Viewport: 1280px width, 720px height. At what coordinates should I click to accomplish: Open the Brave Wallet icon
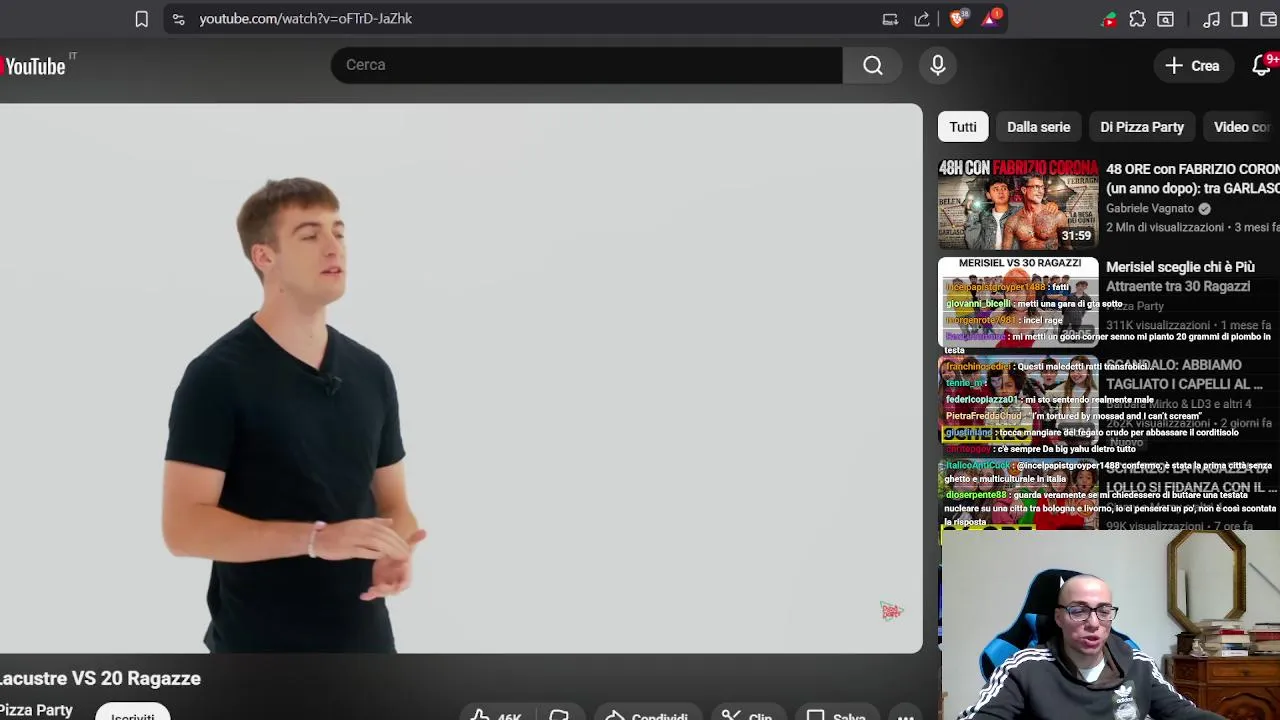click(x=1268, y=19)
